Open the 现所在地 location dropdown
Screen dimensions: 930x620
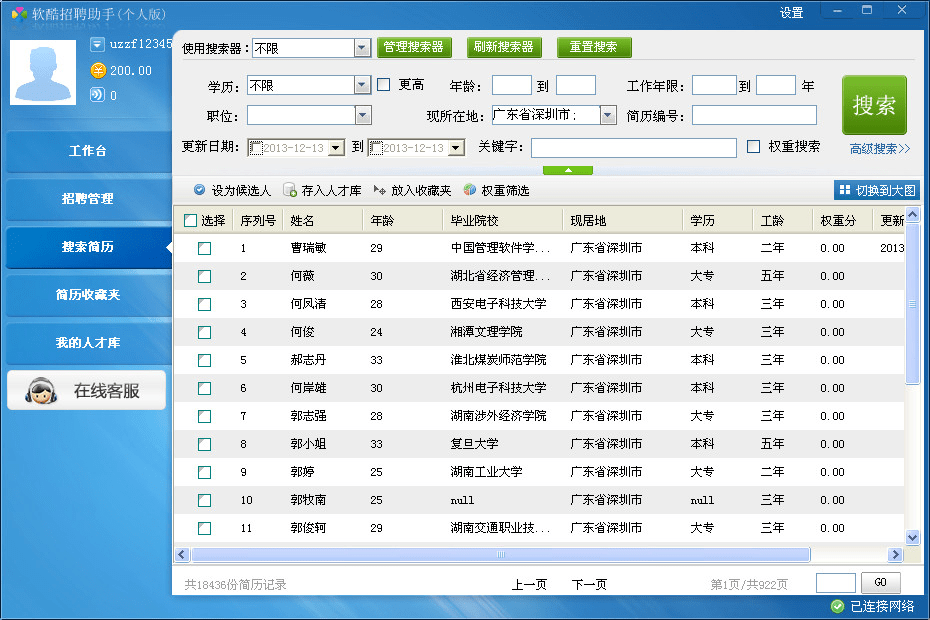point(608,116)
